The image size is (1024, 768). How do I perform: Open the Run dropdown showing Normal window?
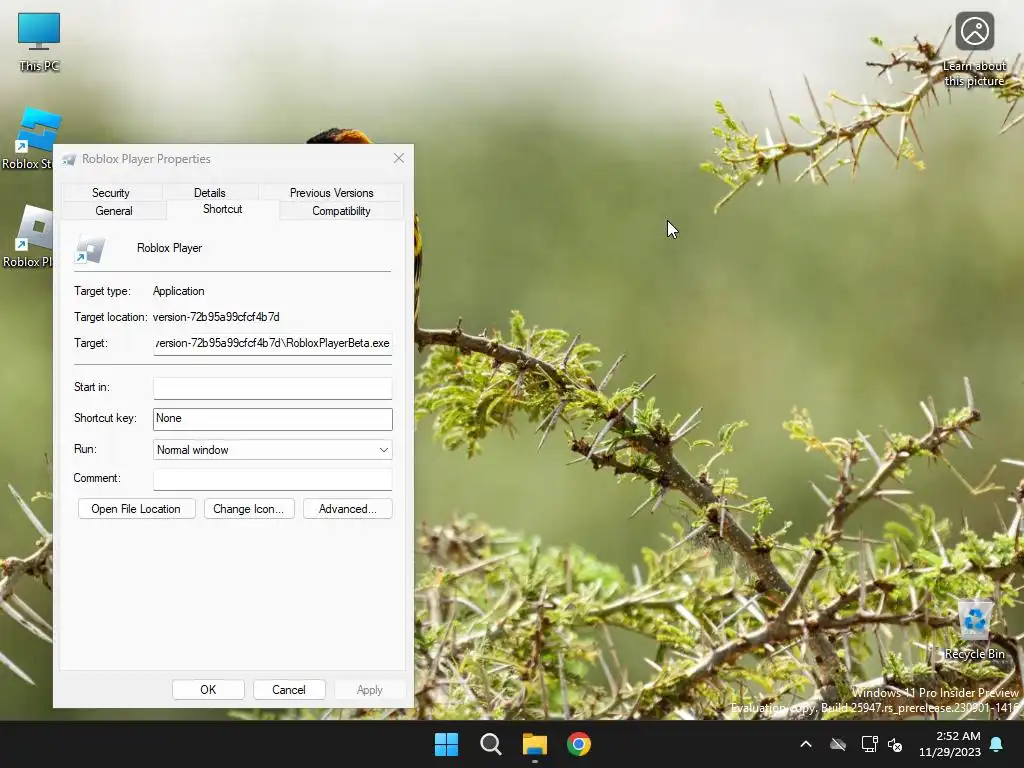(272, 450)
